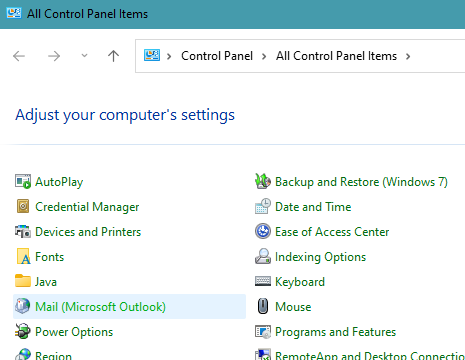Open the Power Options link
Screen dimensions: 465x360
pos(74,332)
